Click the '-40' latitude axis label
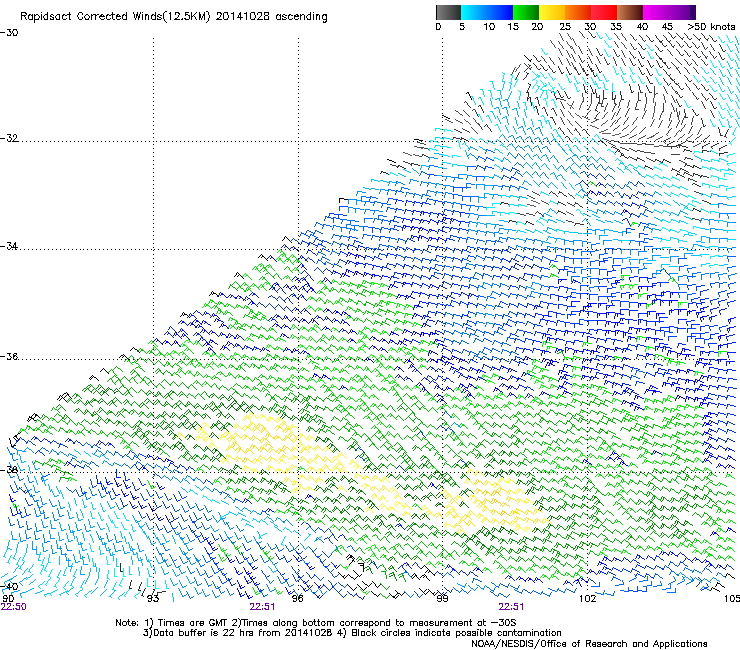Screen dimensions: 740x650 (x=9, y=586)
